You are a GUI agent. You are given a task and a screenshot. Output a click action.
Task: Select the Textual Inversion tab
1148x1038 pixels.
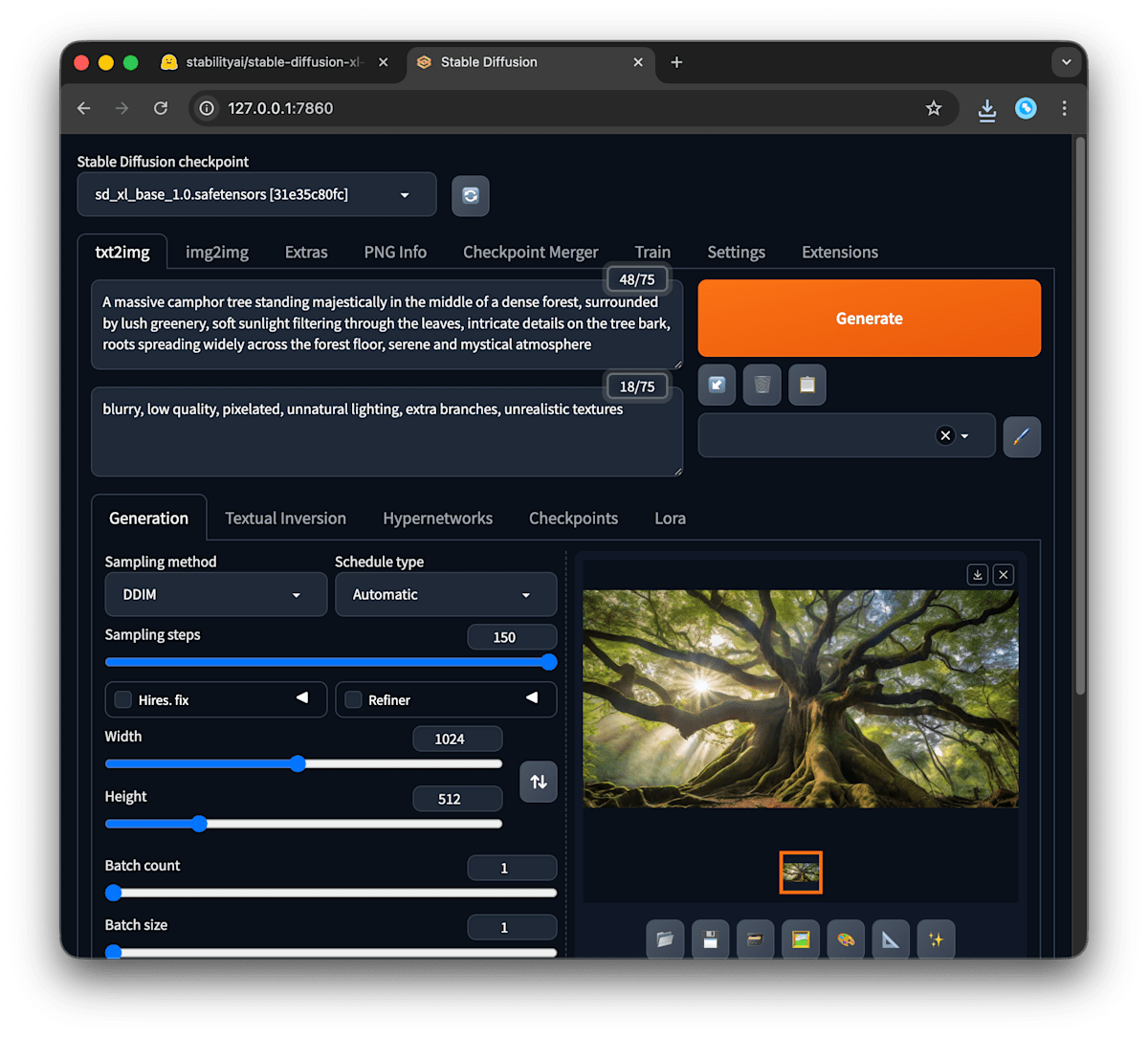pyautogui.click(x=285, y=518)
